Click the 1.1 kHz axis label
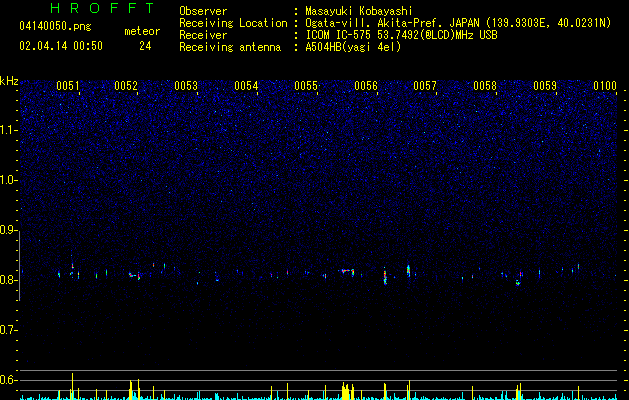 coord(8,130)
